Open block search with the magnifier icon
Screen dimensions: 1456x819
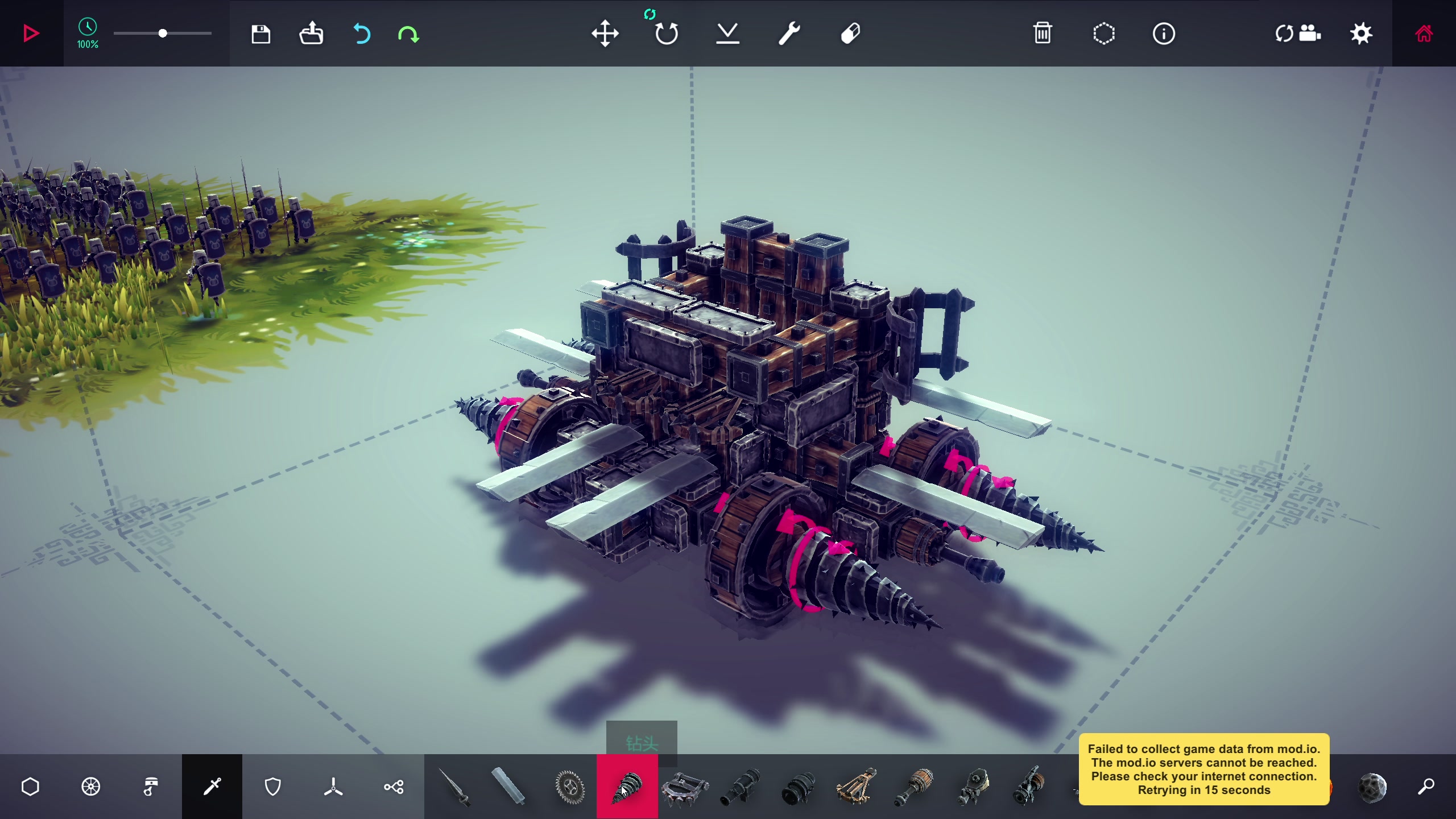coord(1425,787)
